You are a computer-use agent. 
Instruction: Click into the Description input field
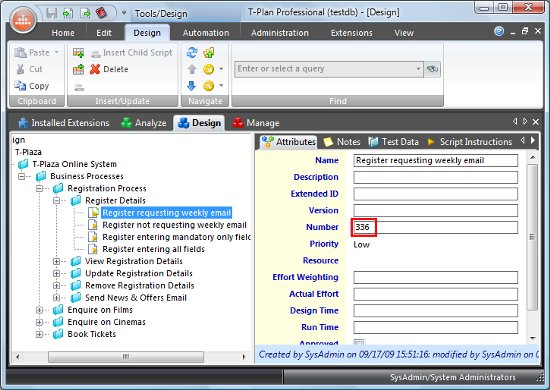tap(435, 177)
